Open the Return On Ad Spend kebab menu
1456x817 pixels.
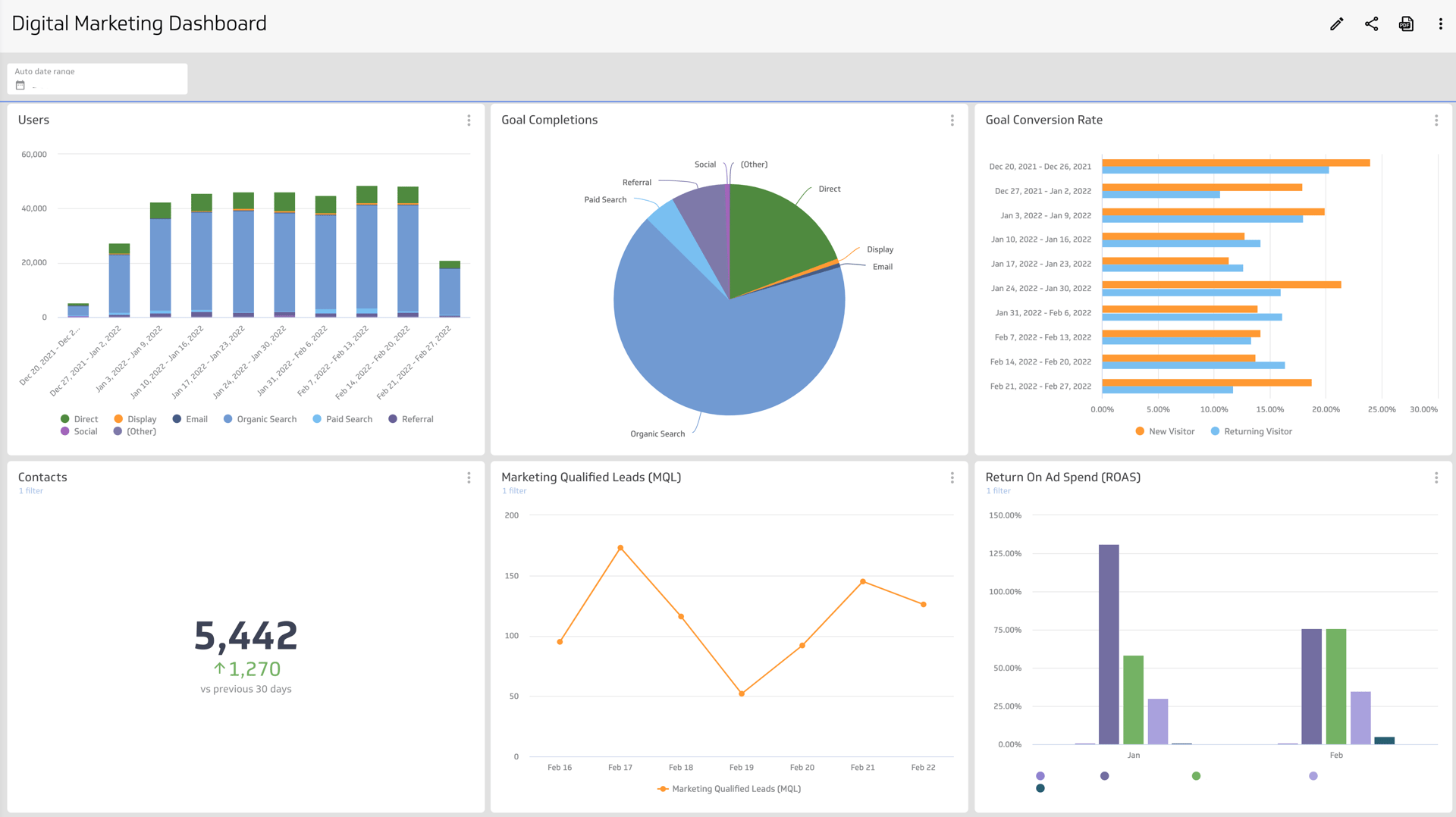(x=1436, y=477)
